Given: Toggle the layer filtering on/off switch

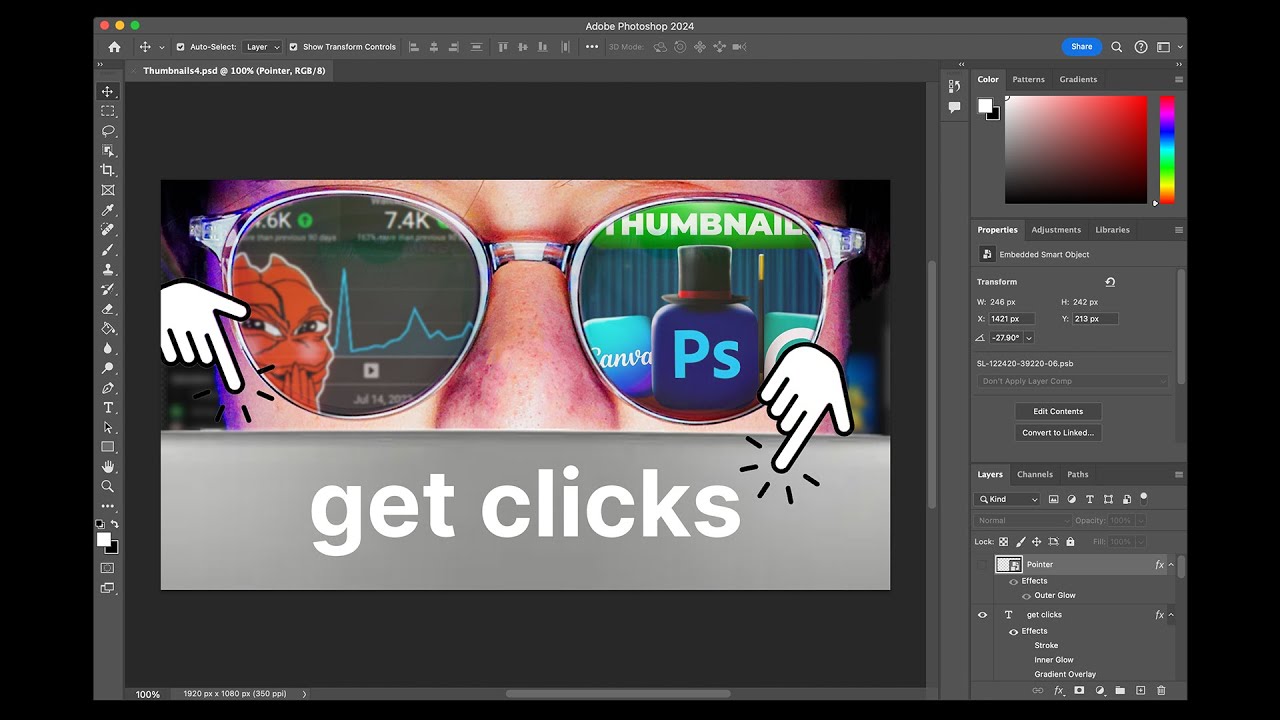Looking at the screenshot, I should (1144, 497).
